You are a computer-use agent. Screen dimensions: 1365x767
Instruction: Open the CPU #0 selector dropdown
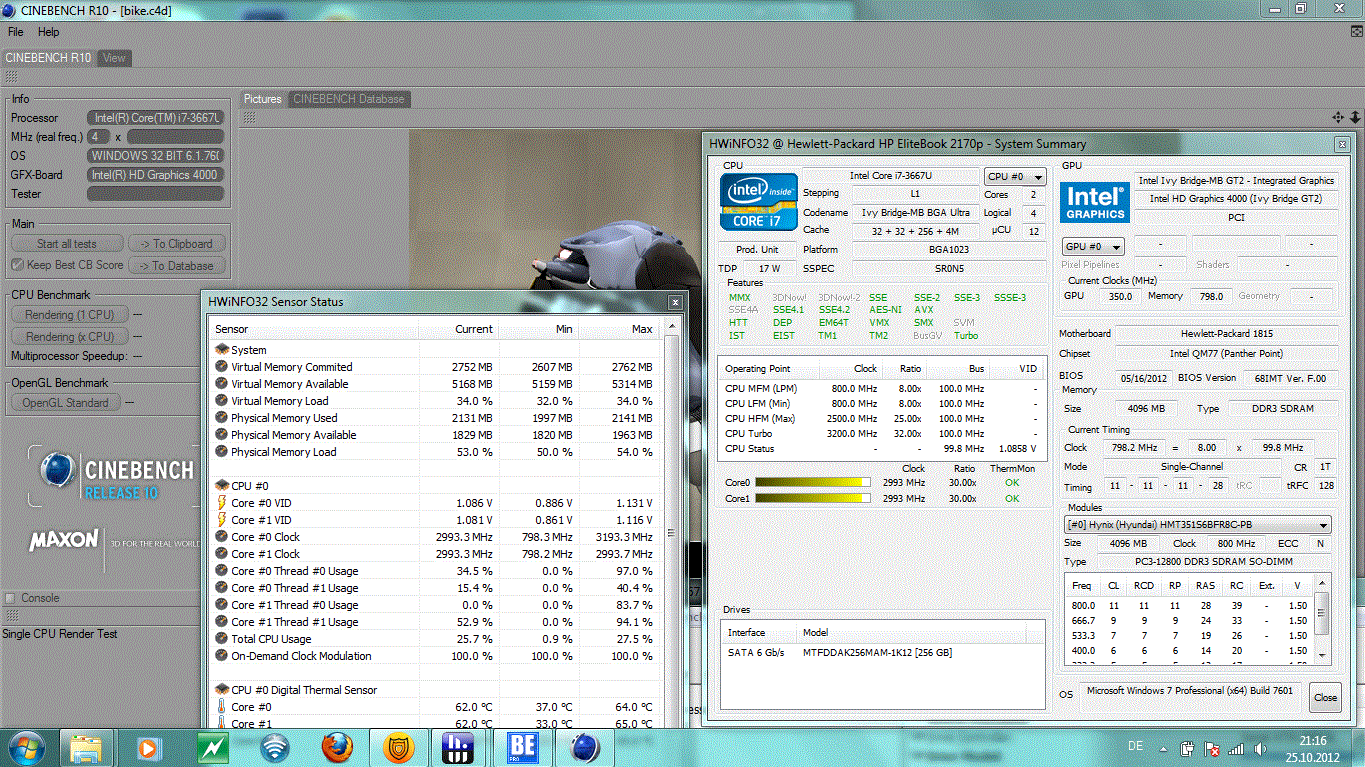[1015, 177]
